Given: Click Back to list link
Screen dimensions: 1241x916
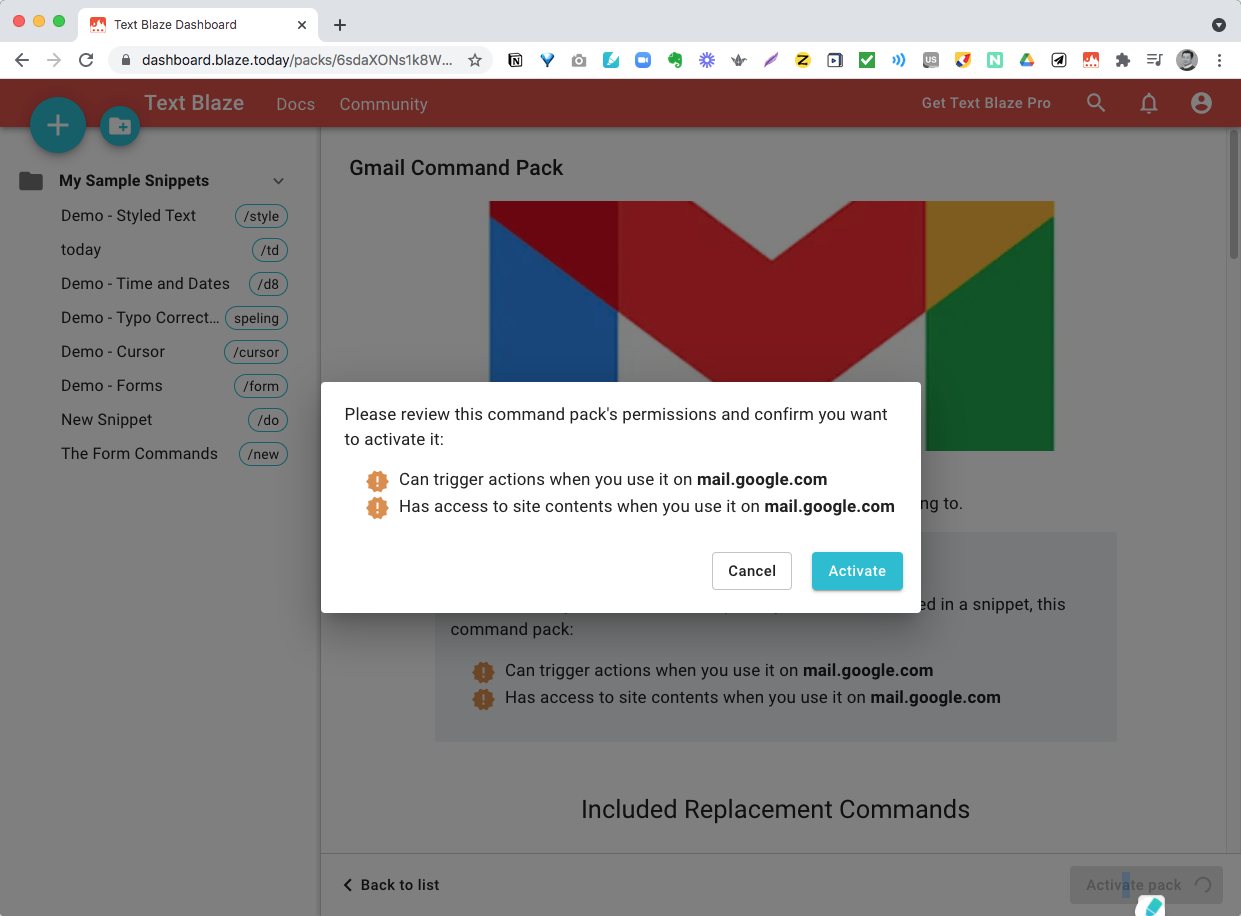Looking at the screenshot, I should [x=391, y=885].
